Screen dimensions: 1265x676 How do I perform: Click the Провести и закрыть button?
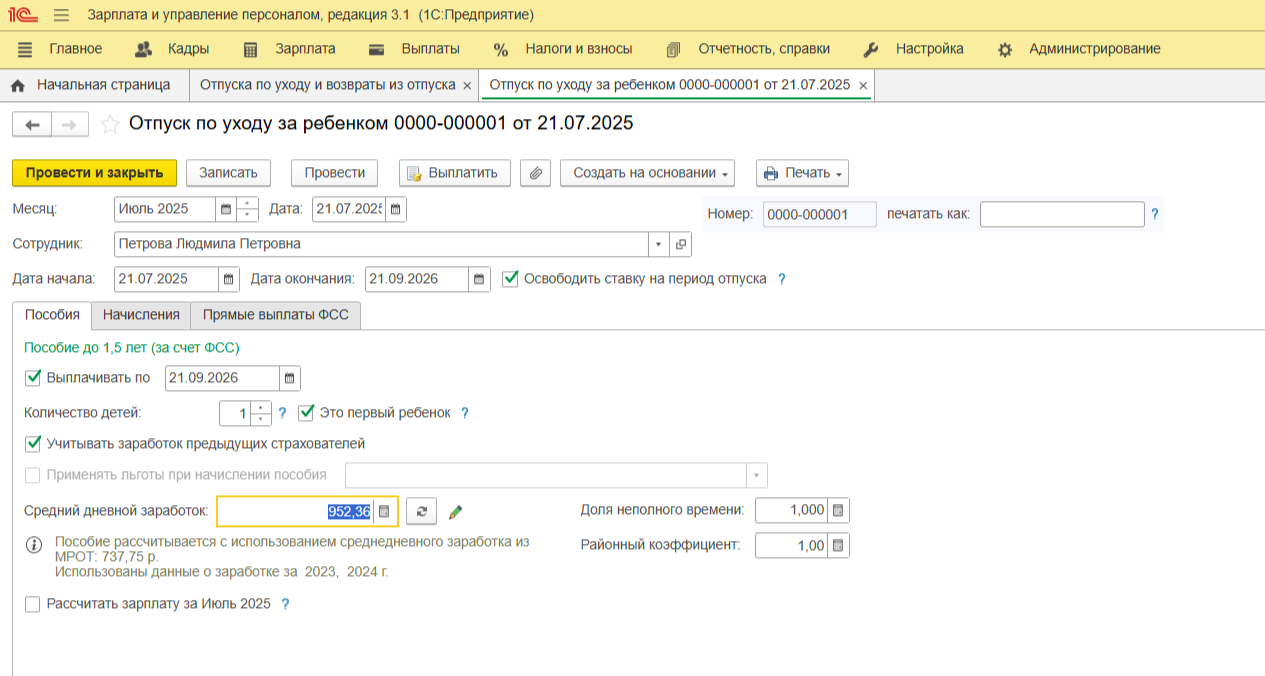pos(94,173)
